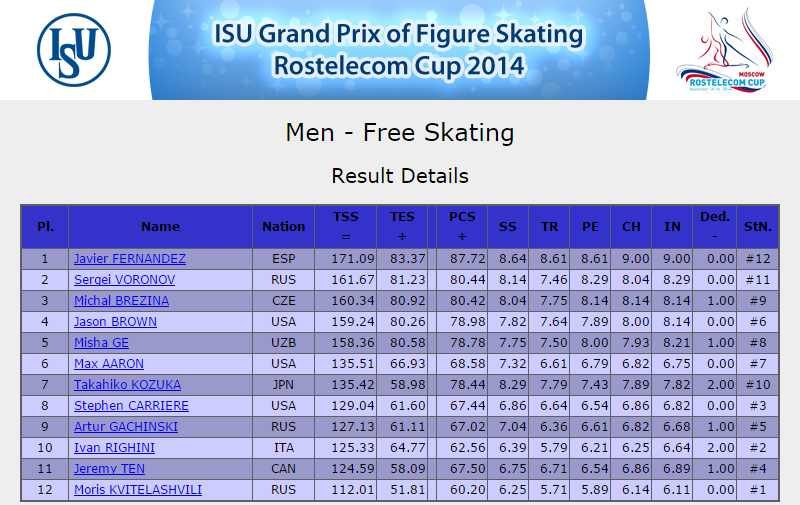Open Ivan RIGHINI skater link

pyautogui.click(x=114, y=447)
